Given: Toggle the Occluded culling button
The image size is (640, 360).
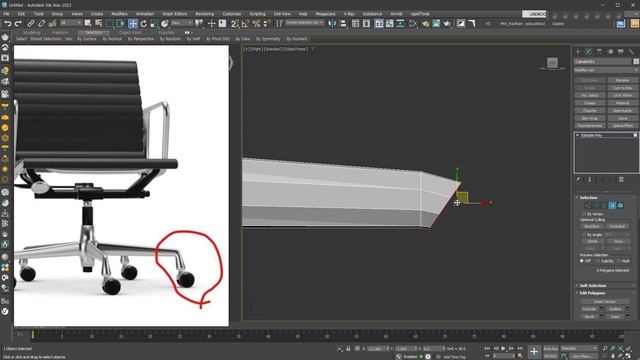Looking at the screenshot, I should 617,226.
